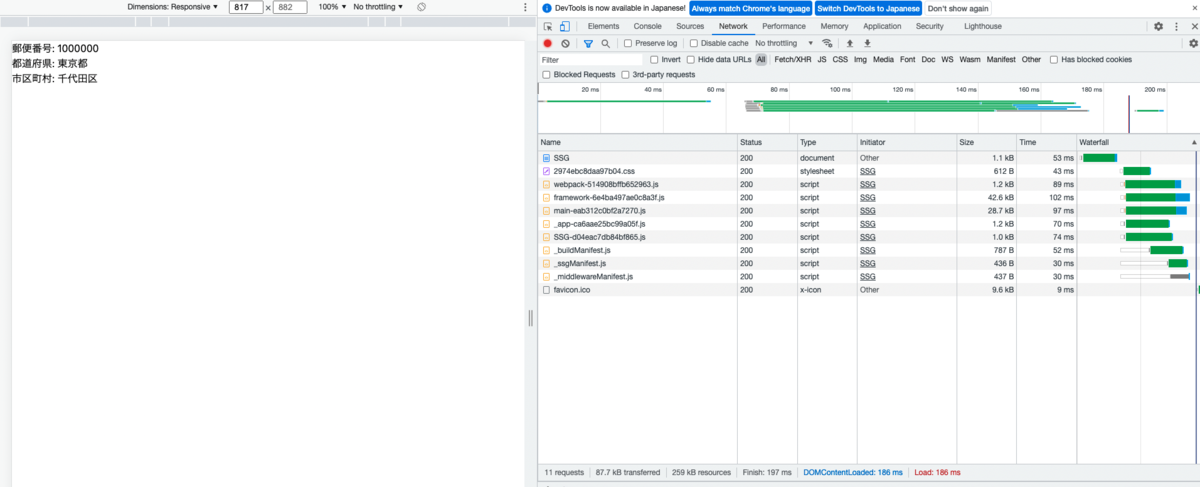
Task: Click the panel divider drag handle
Action: (530, 318)
